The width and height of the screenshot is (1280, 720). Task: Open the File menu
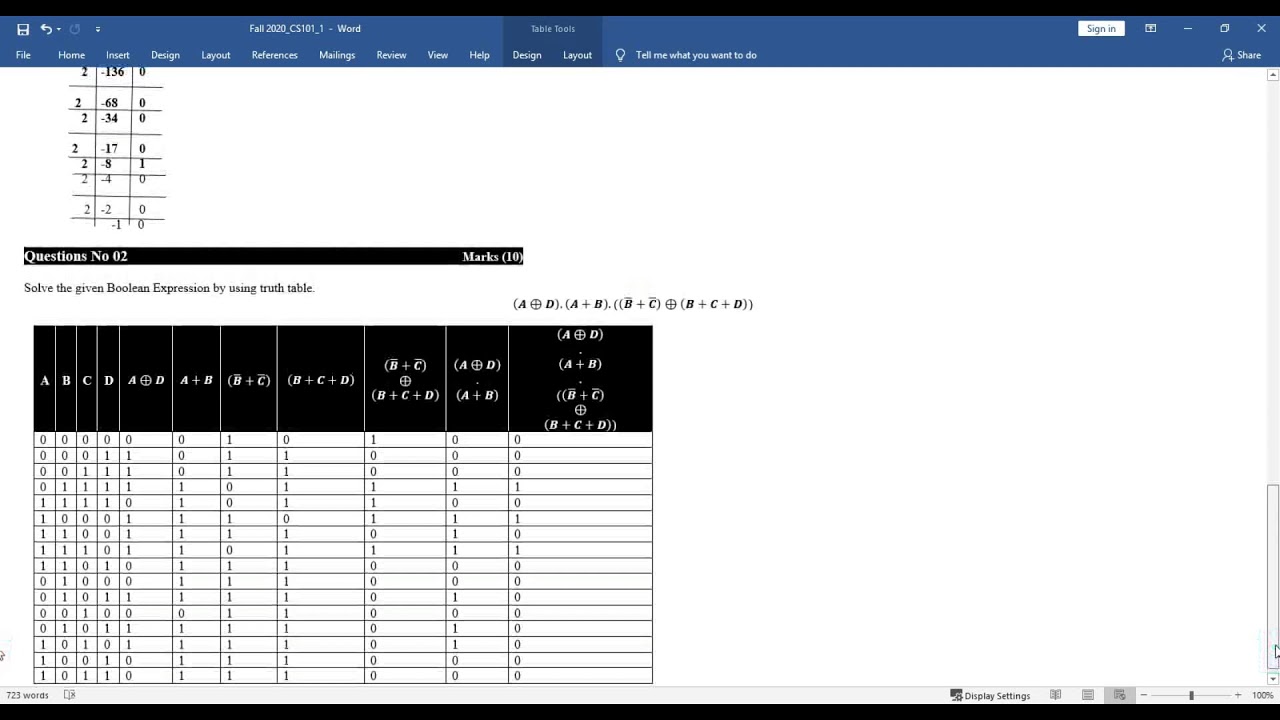pos(23,55)
